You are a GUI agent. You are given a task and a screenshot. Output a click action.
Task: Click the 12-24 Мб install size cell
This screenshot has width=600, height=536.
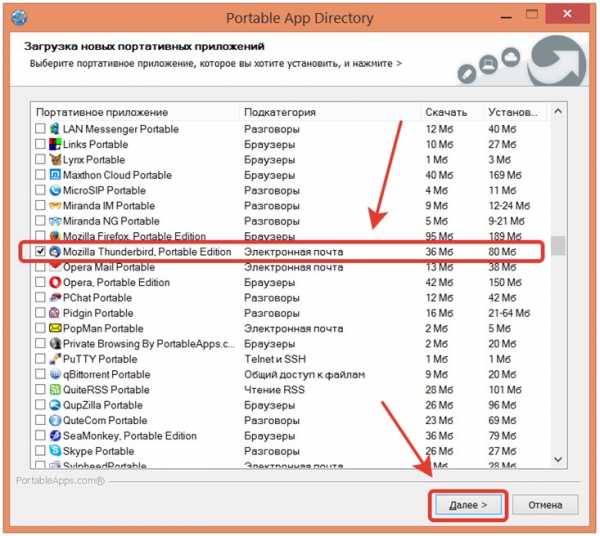(509, 205)
